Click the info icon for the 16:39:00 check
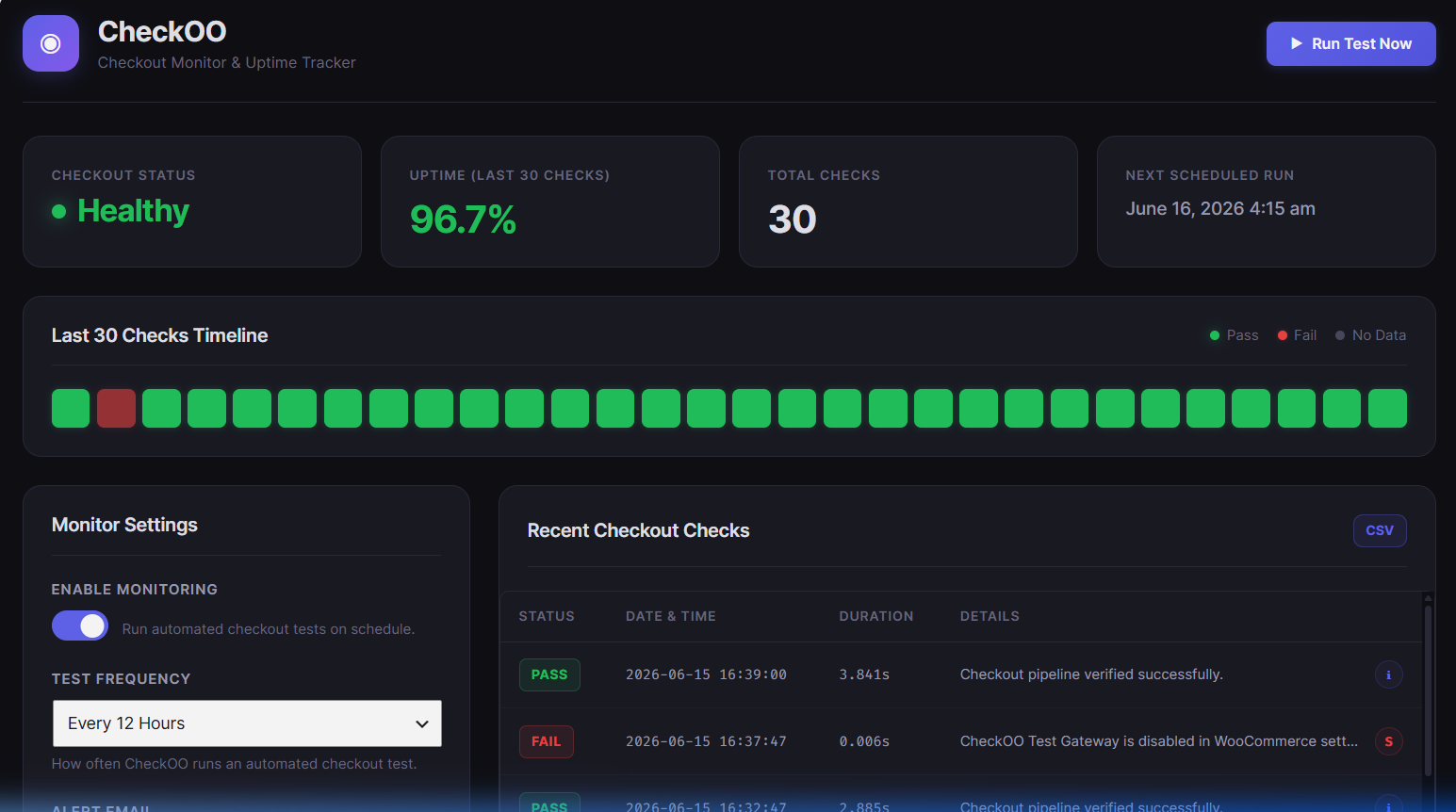The width and height of the screenshot is (1456, 812). click(1388, 674)
